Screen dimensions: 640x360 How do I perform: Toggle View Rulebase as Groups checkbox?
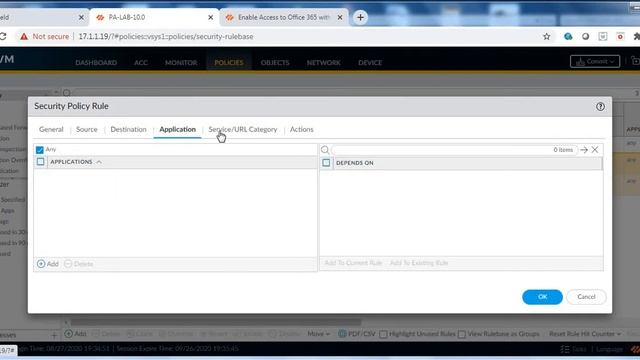[462, 334]
